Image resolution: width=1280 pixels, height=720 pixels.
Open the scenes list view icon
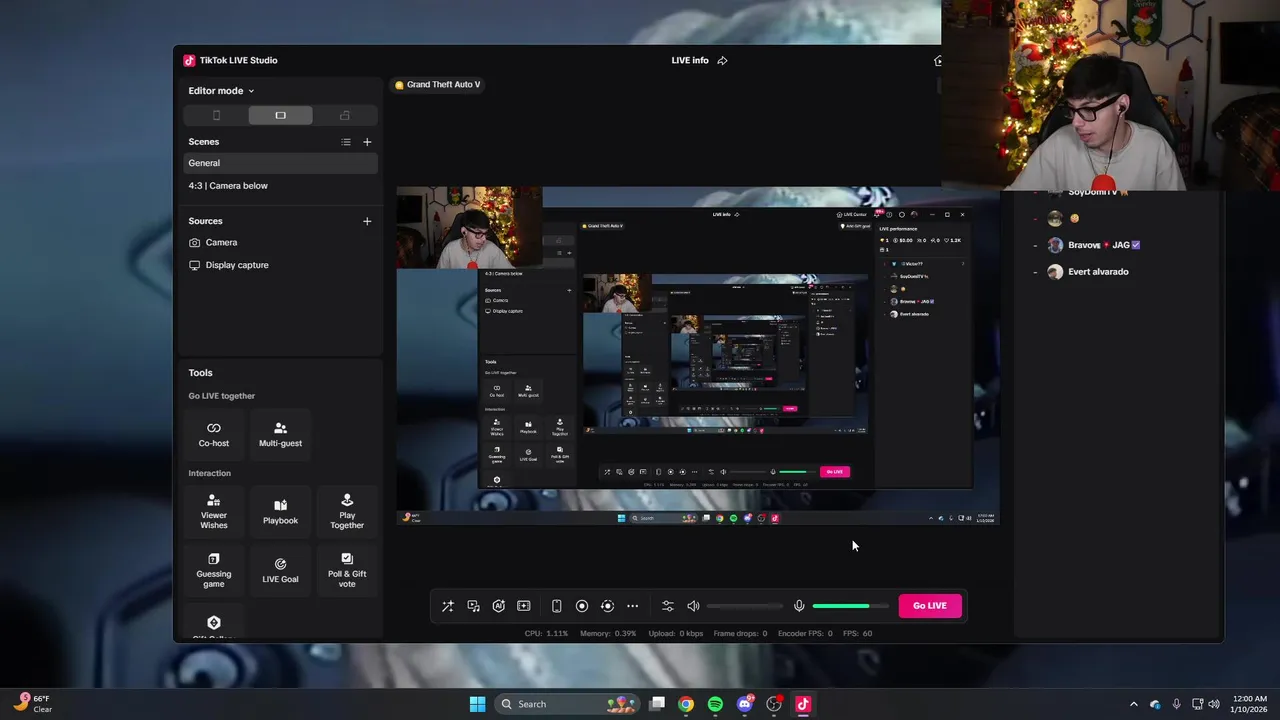click(x=346, y=142)
